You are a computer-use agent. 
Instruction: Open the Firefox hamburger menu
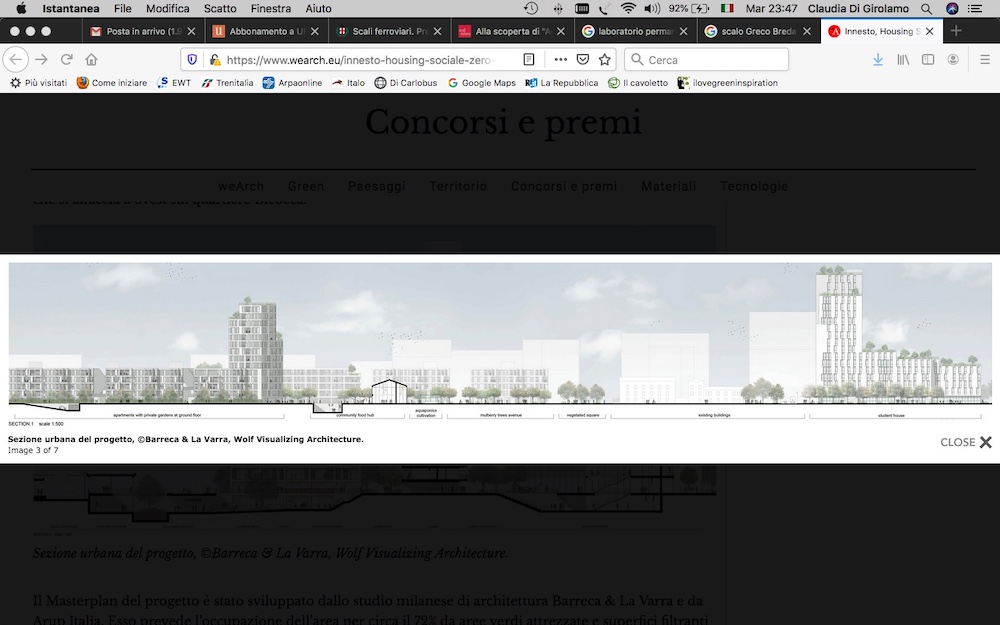coord(985,59)
